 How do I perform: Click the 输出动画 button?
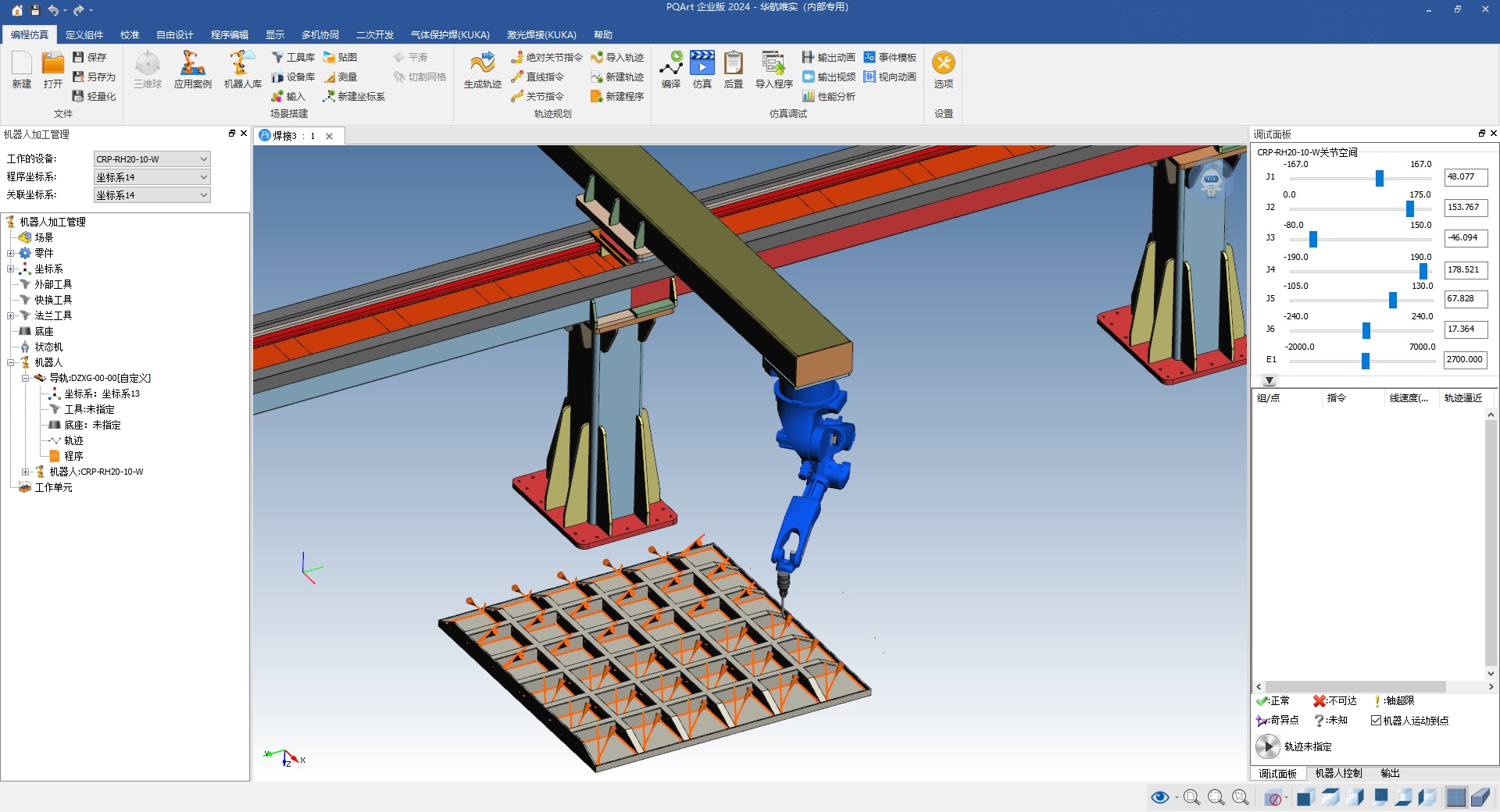828,58
